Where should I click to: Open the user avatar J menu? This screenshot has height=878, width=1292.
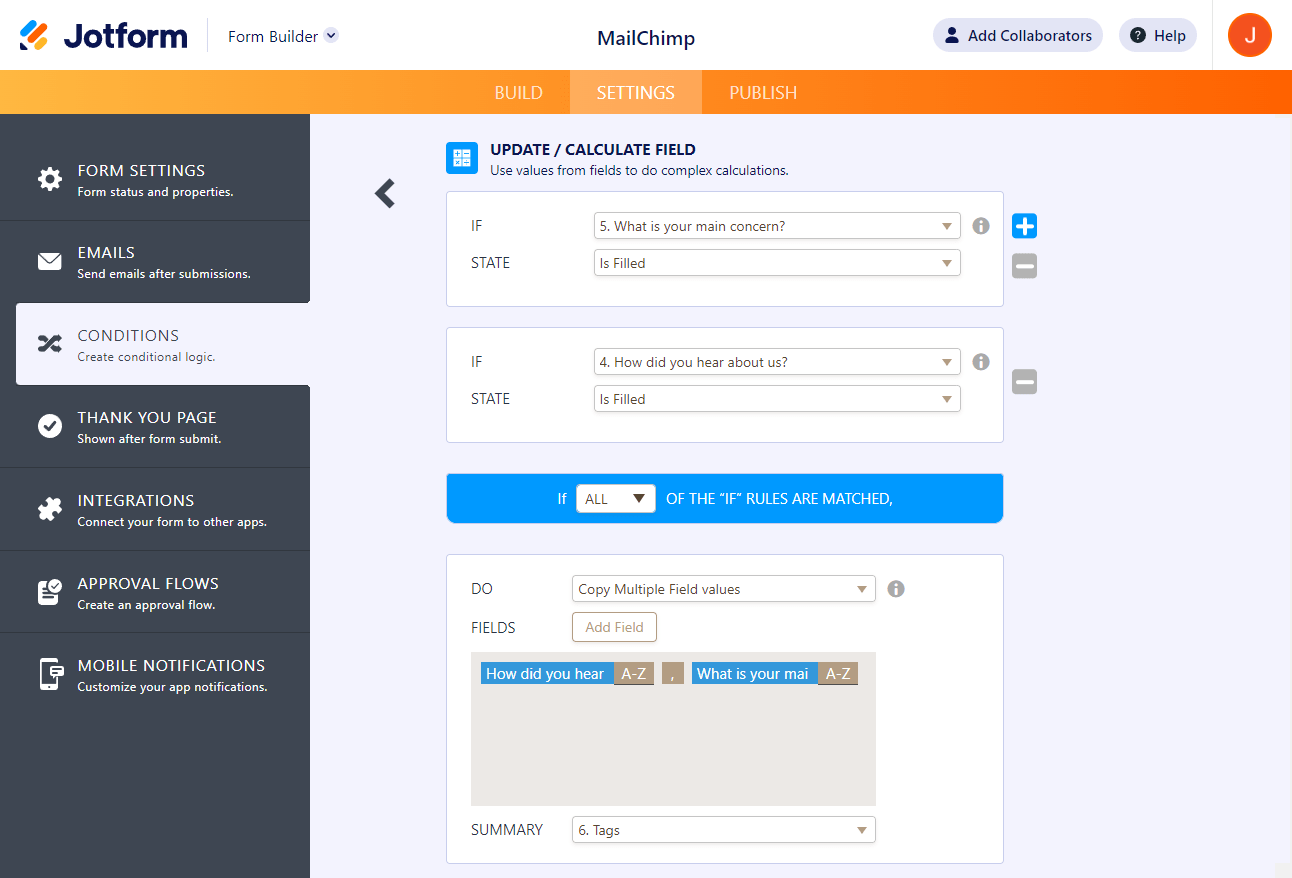(x=1250, y=35)
